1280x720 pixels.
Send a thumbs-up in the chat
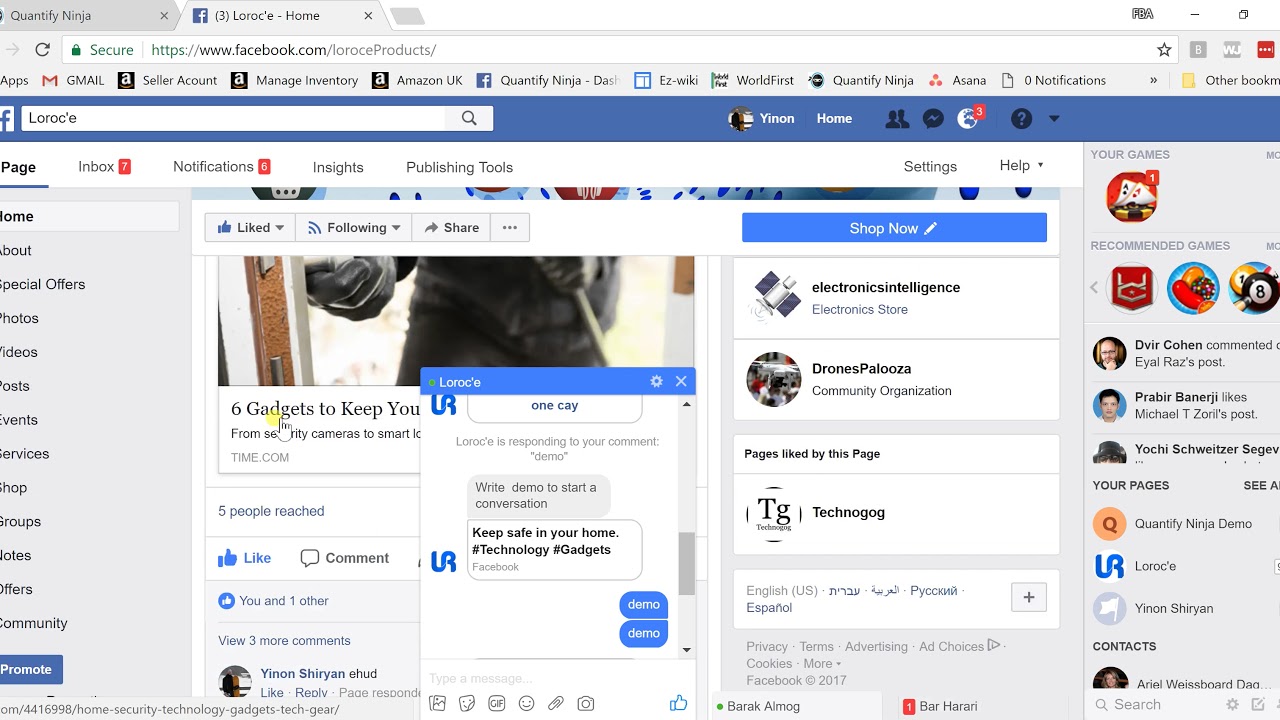[678, 703]
